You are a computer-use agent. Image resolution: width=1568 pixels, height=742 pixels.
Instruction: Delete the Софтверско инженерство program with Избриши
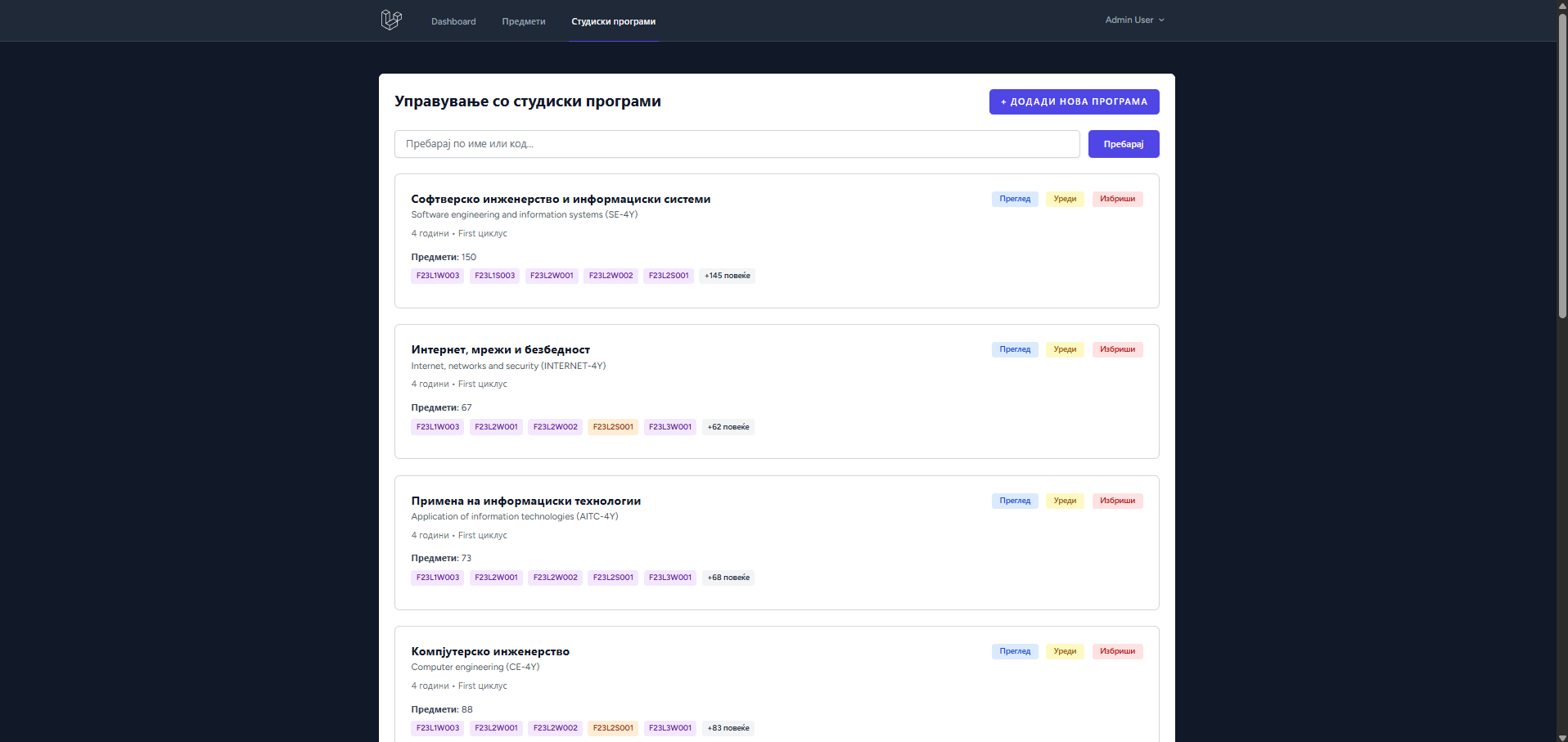pos(1117,199)
